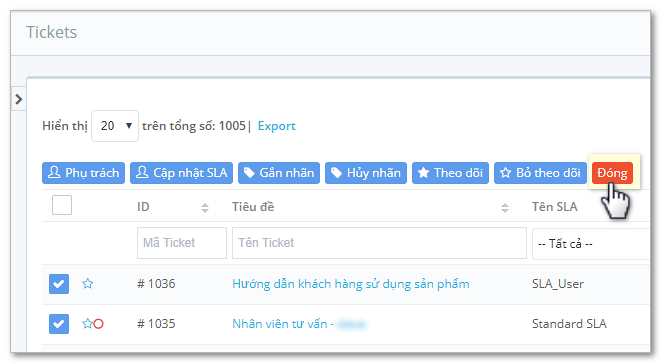Click the red Đóng button
The image size is (662, 364).
[612, 173]
